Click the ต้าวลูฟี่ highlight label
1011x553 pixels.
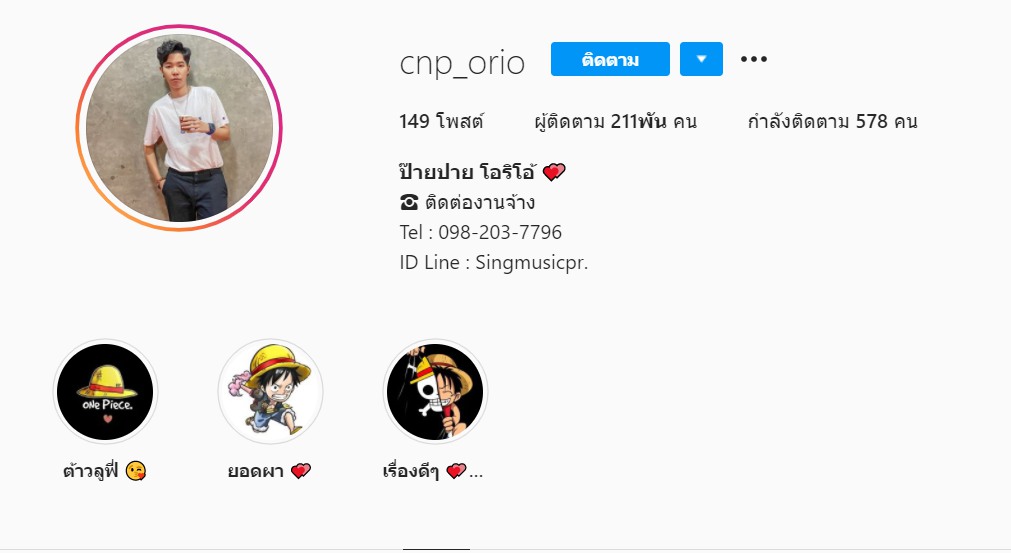(x=91, y=471)
